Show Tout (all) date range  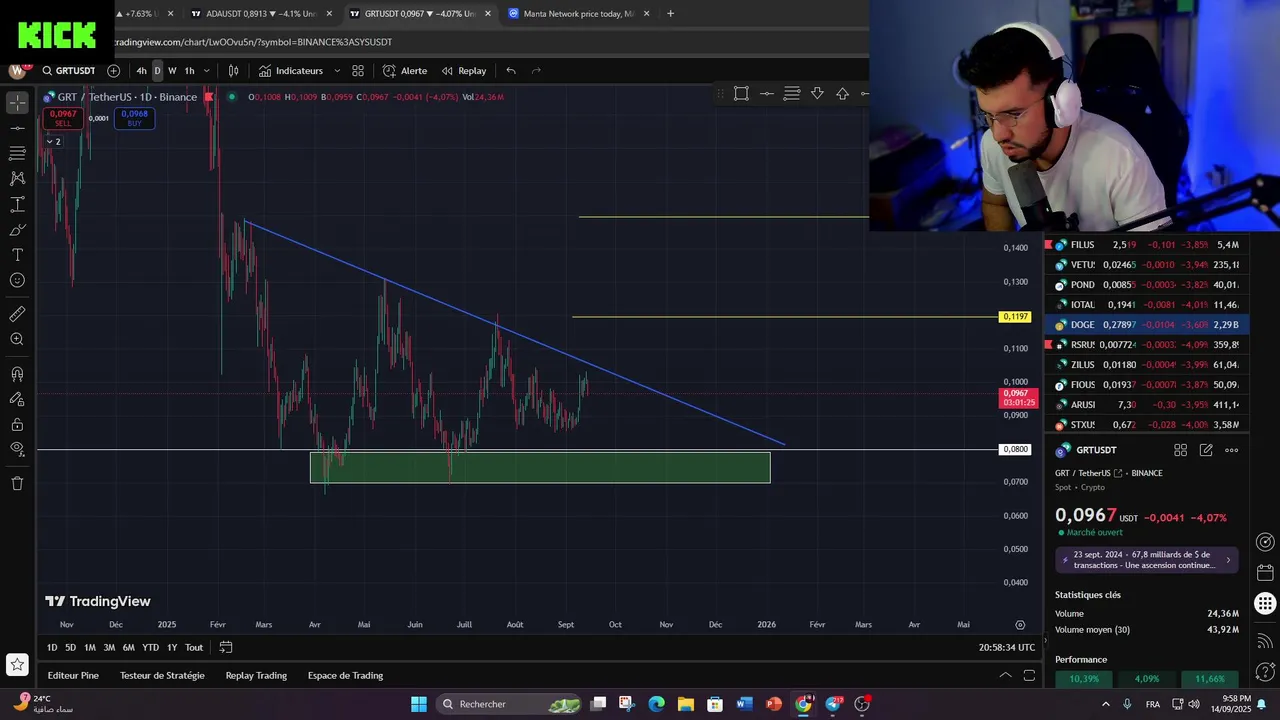(x=194, y=648)
